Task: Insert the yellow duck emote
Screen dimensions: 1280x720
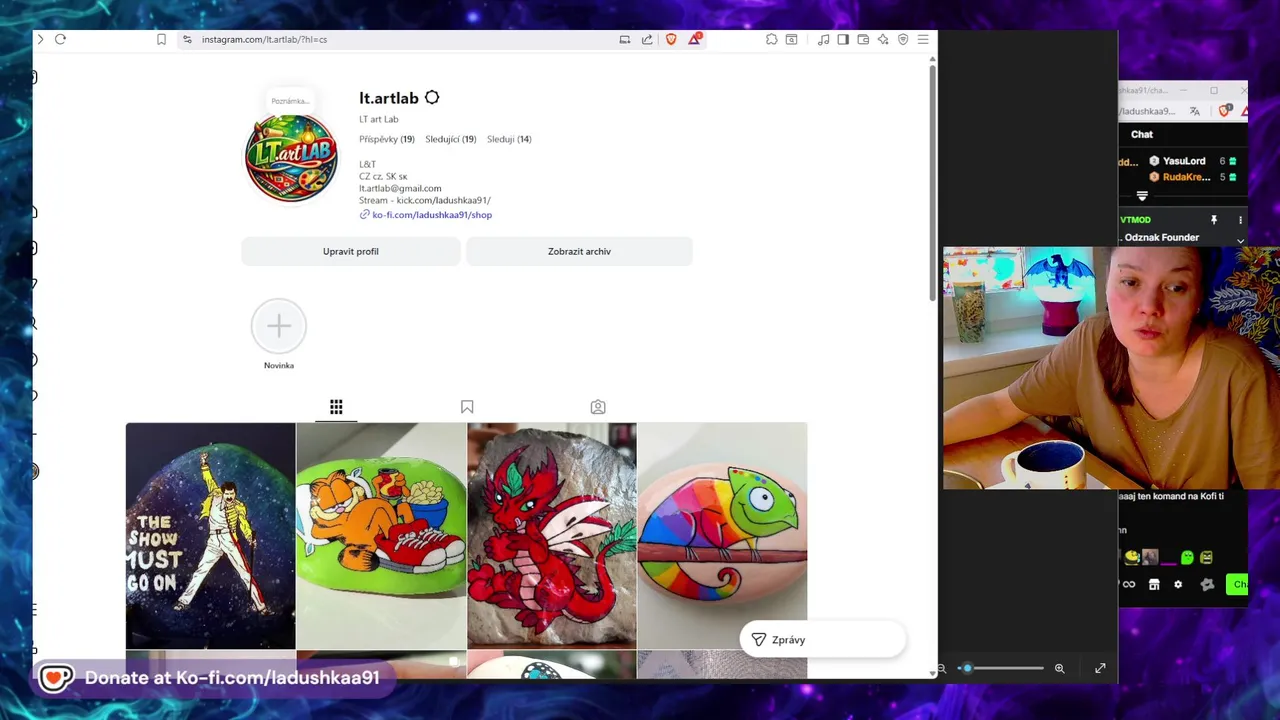Action: 1131,558
